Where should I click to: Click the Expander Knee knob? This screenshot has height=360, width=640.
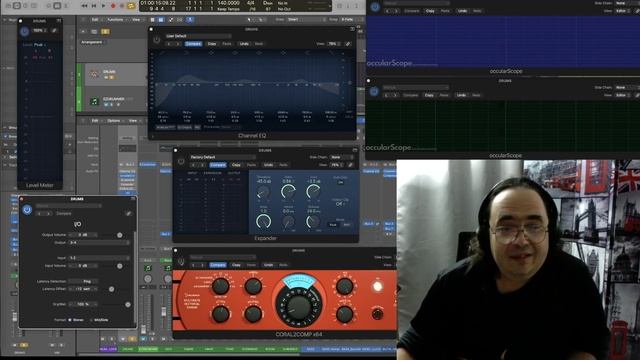tap(263, 222)
